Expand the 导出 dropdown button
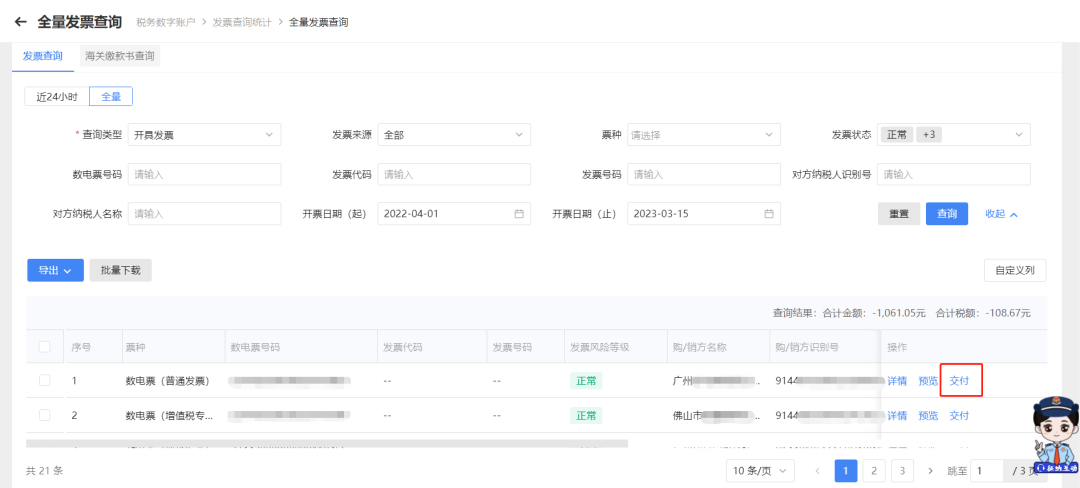The height and width of the screenshot is (488, 1080). point(55,270)
